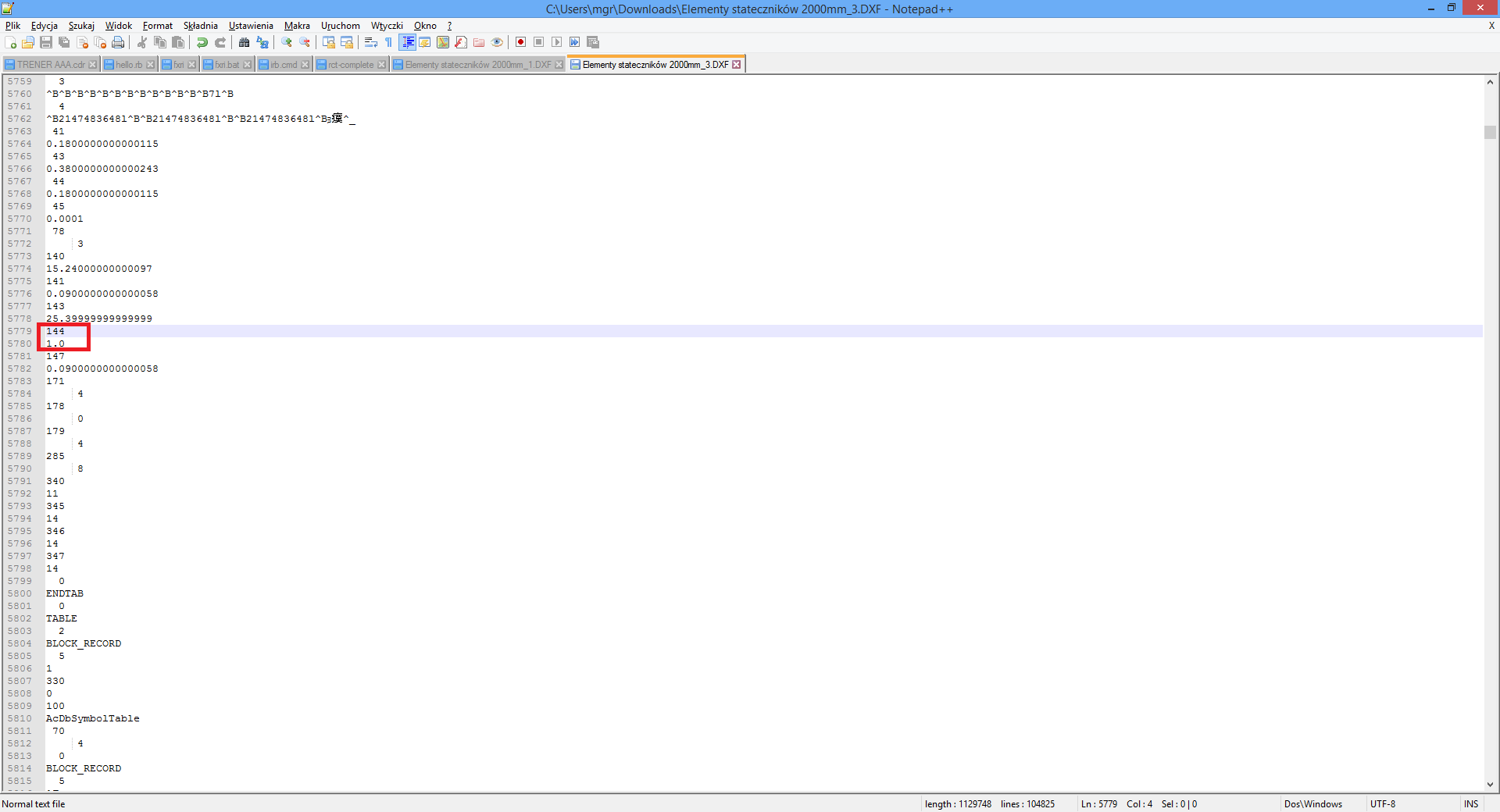Click the UTF-8 encoding in status bar
Screen dimensions: 1500x812
(x=1382, y=804)
